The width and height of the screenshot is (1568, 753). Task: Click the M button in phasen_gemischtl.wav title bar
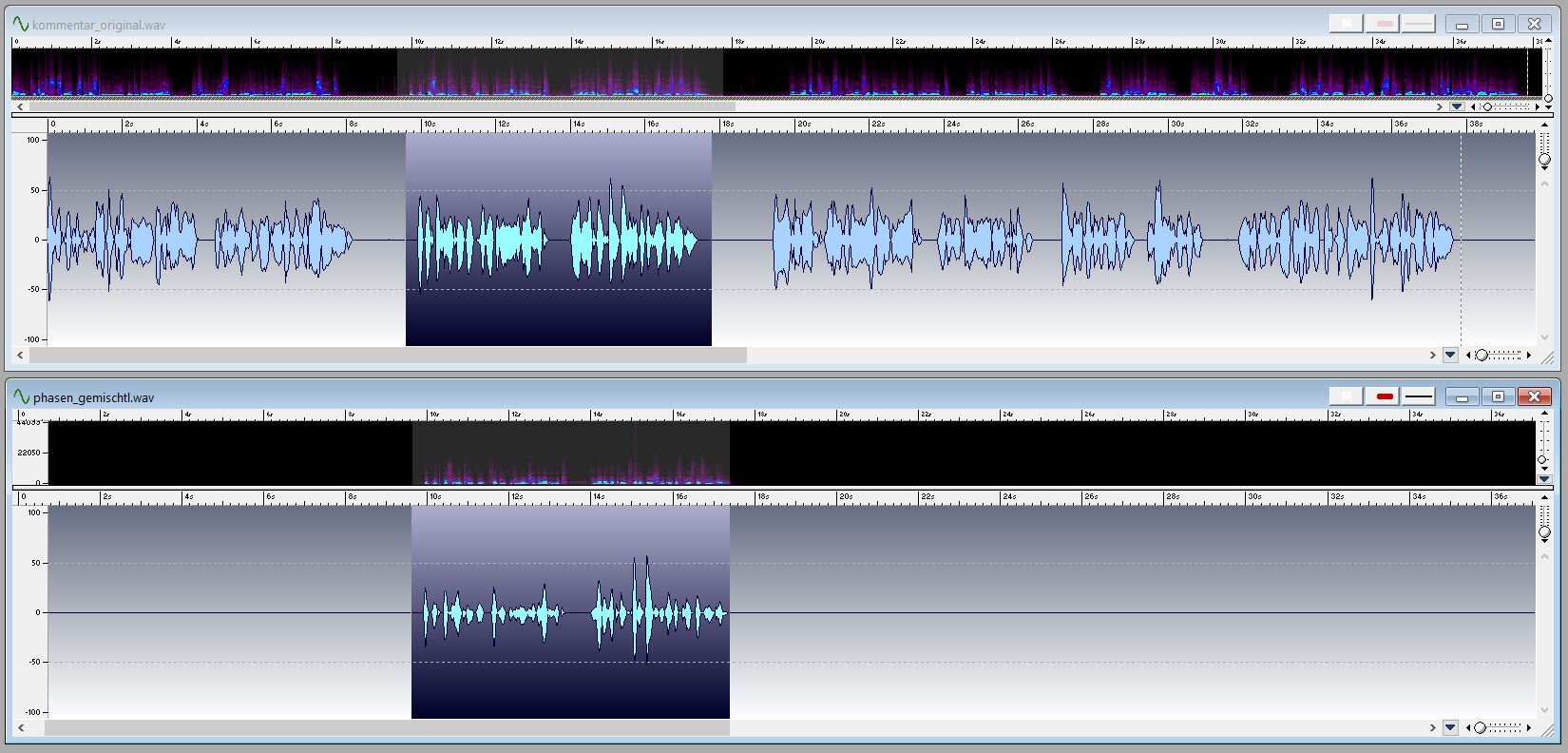coord(1346,396)
